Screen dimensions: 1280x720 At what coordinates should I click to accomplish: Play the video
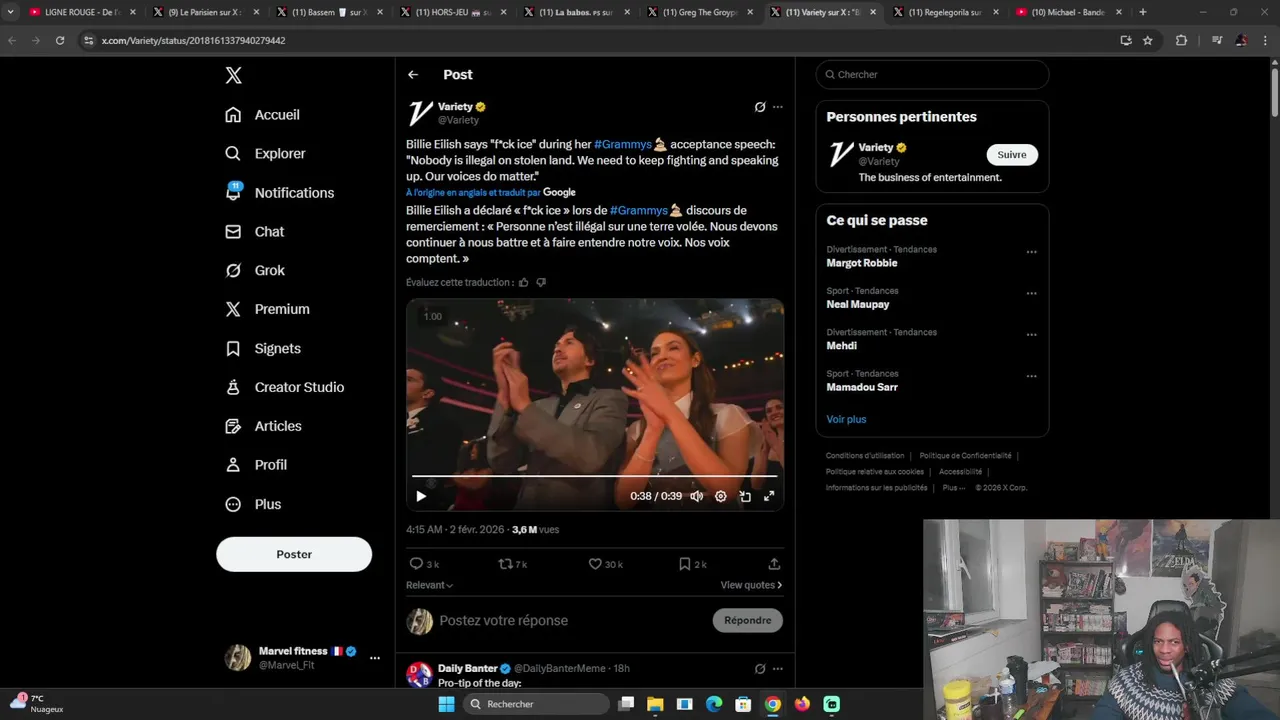point(421,496)
